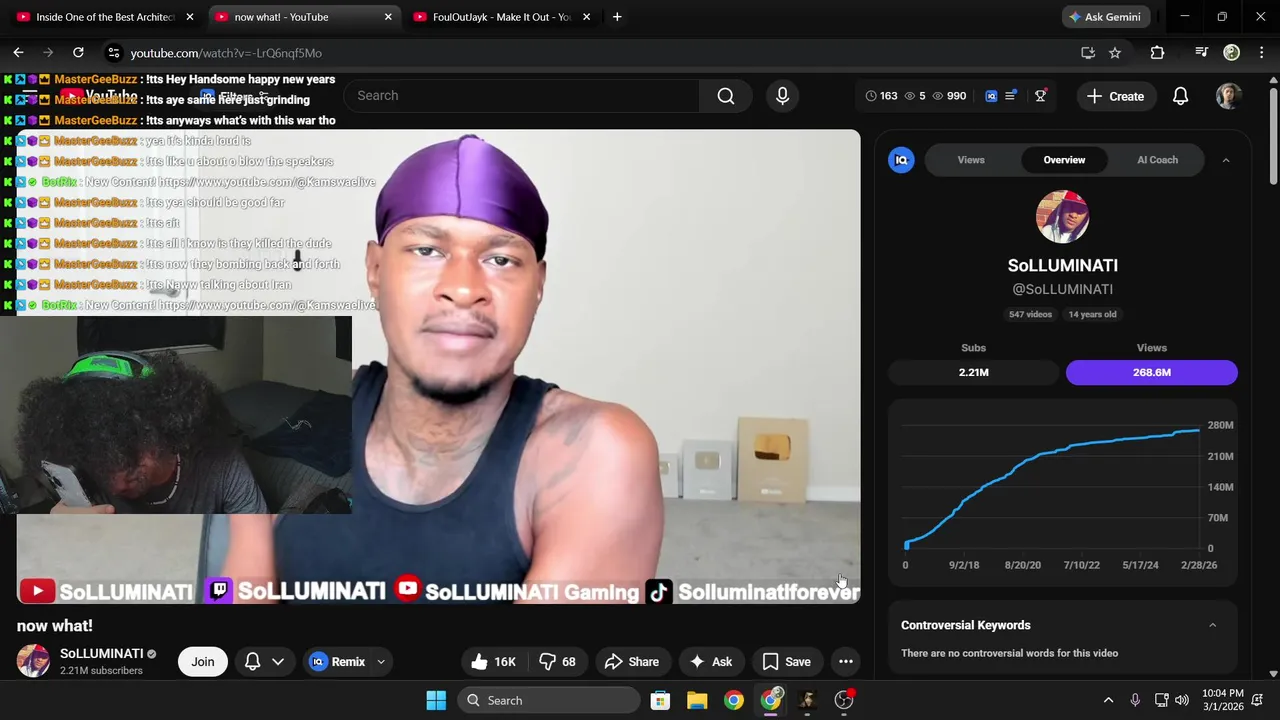Like the video with thumbs up

pos(493,662)
